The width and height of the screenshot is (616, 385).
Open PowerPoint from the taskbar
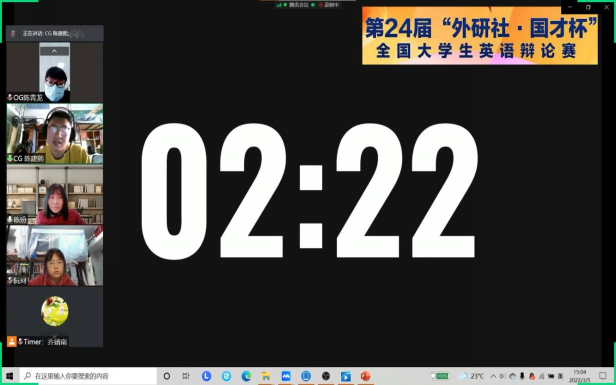tap(365, 376)
